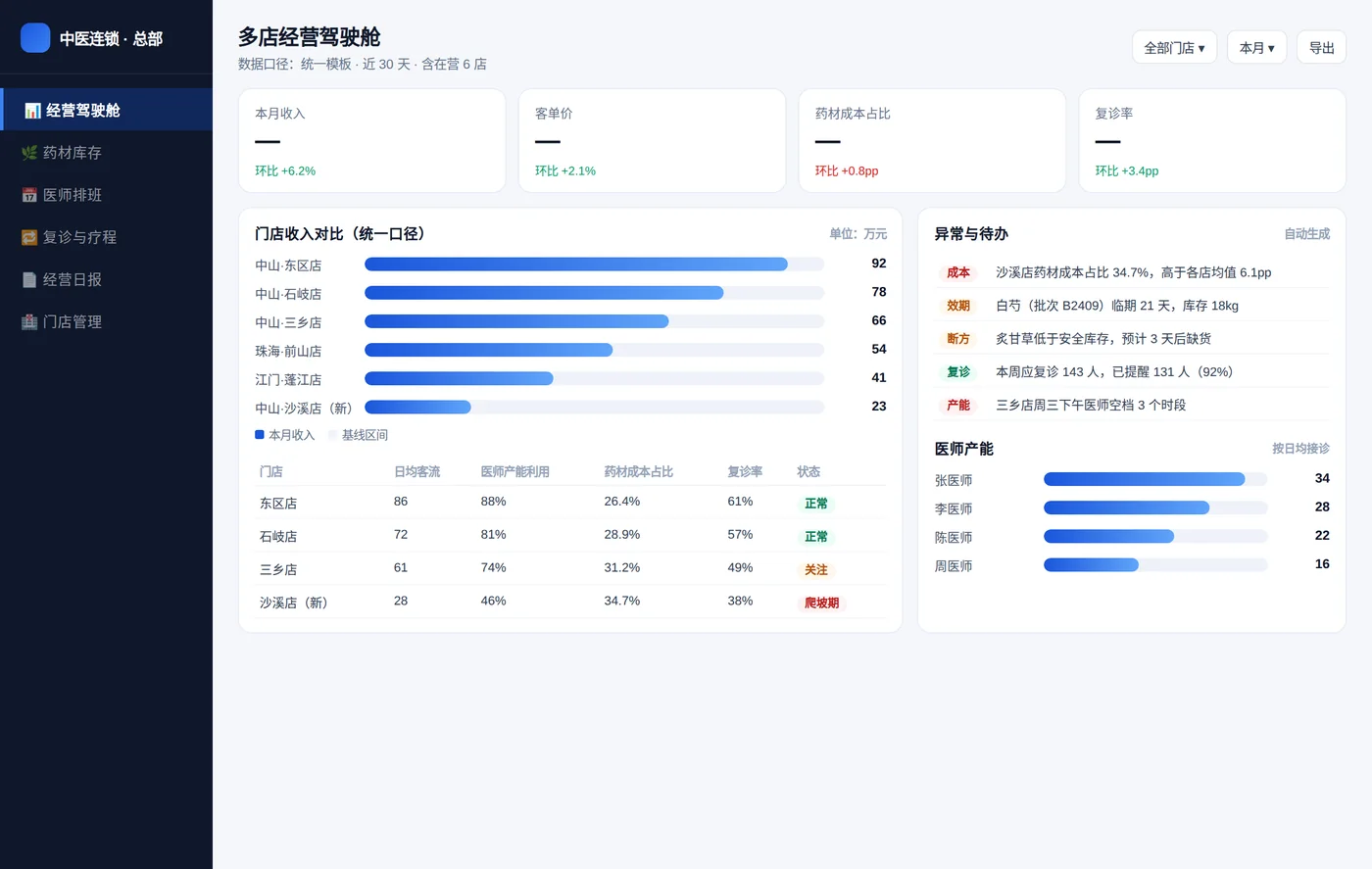Open the 药材成本占比 KPI card

(932, 141)
